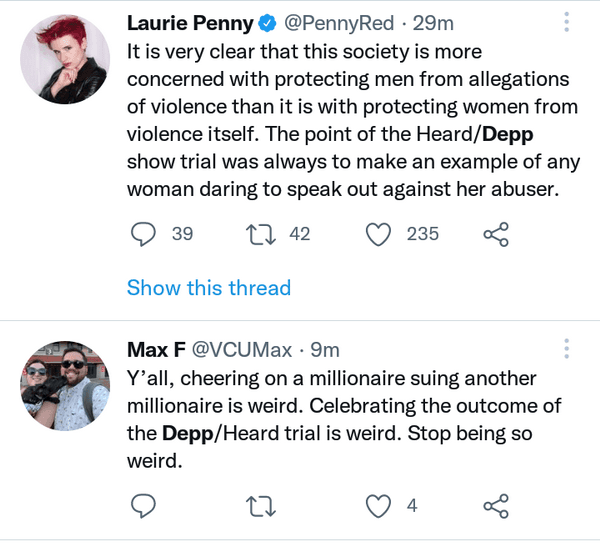Like Laurie Penny's tweet
The image size is (600, 546).
click(x=377, y=234)
